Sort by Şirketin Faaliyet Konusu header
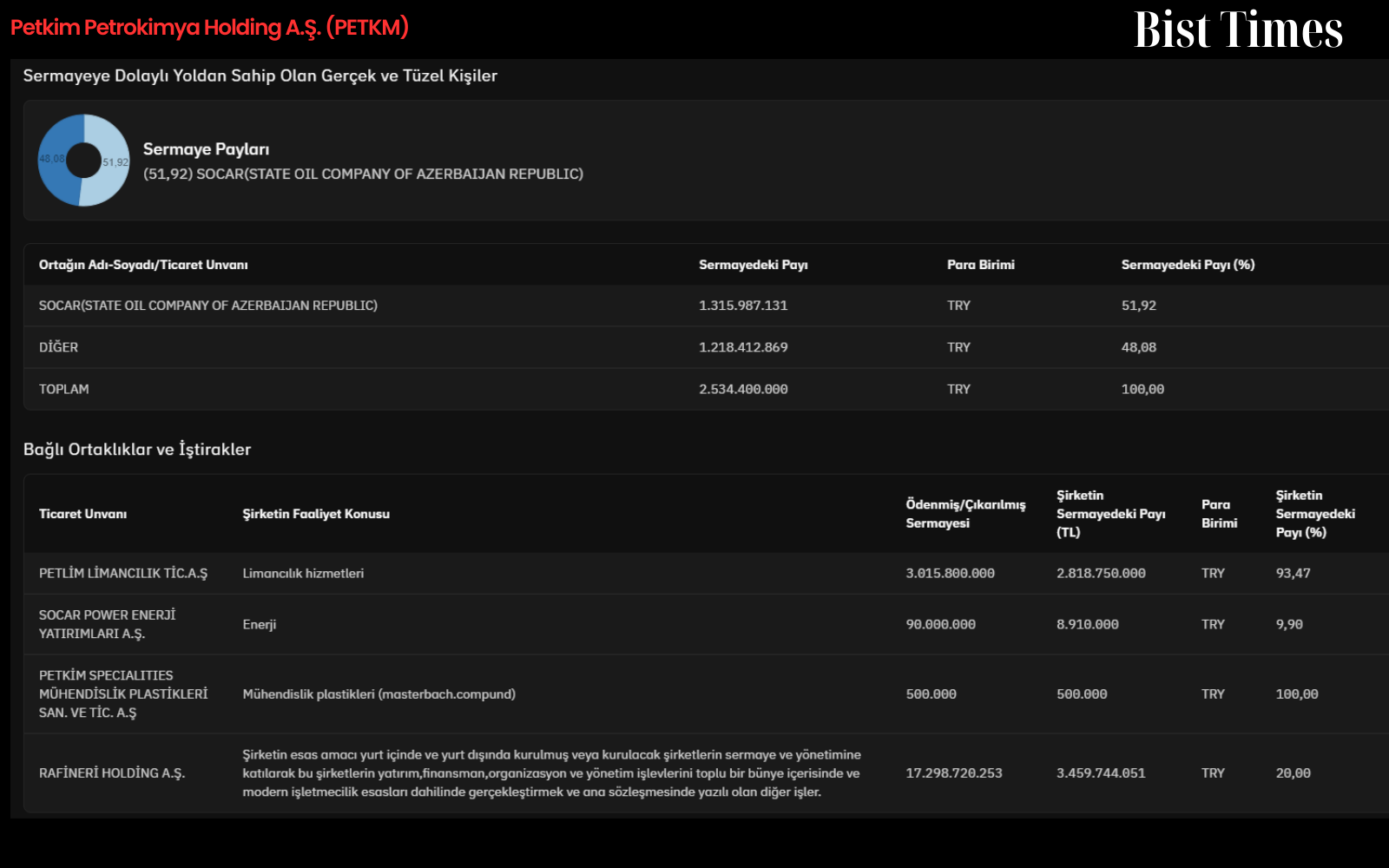This screenshot has height=868, width=1389. (316, 514)
